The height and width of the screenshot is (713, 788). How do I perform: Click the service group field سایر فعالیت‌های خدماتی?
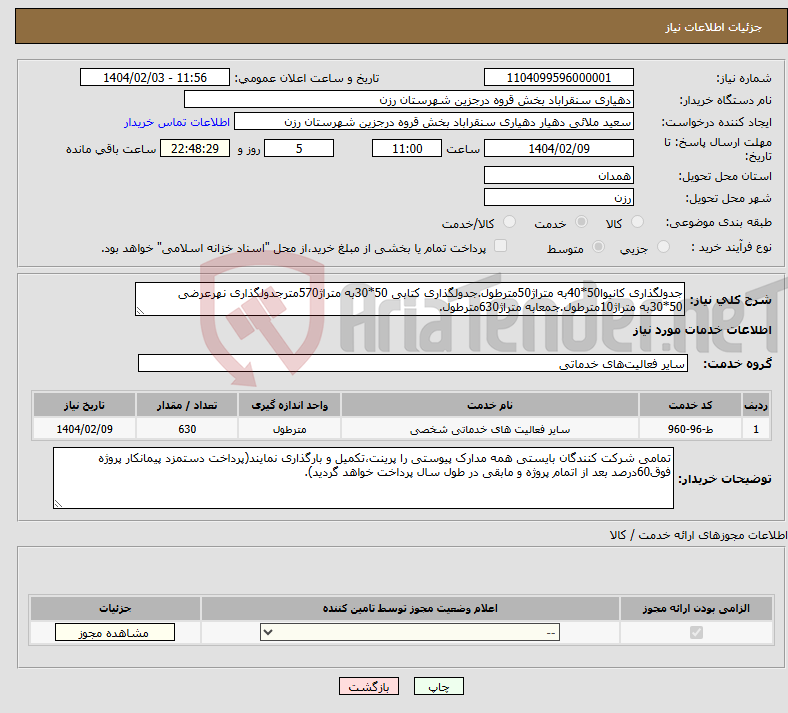(x=413, y=363)
